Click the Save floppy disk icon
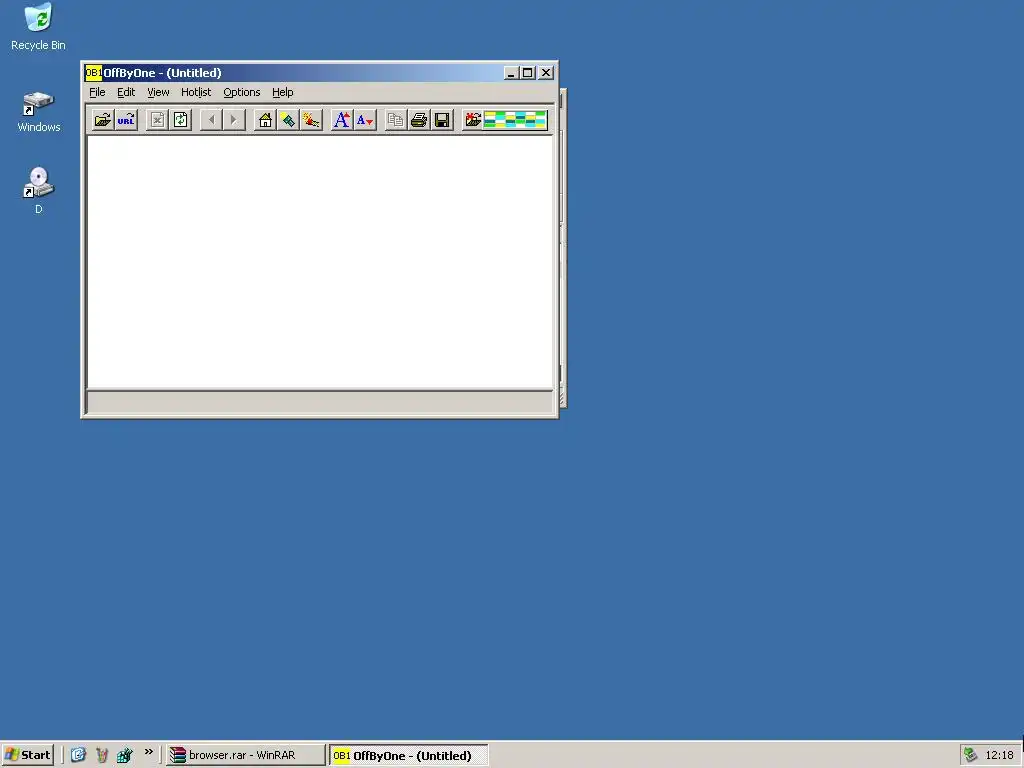The image size is (1024, 768). (x=442, y=120)
